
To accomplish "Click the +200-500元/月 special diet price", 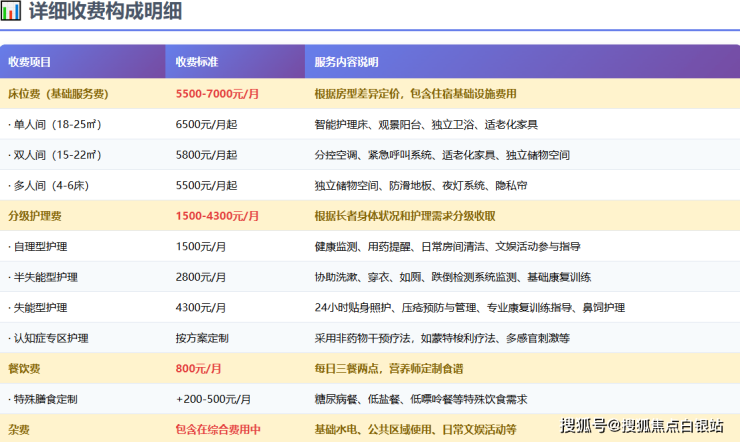I will tap(213, 399).
